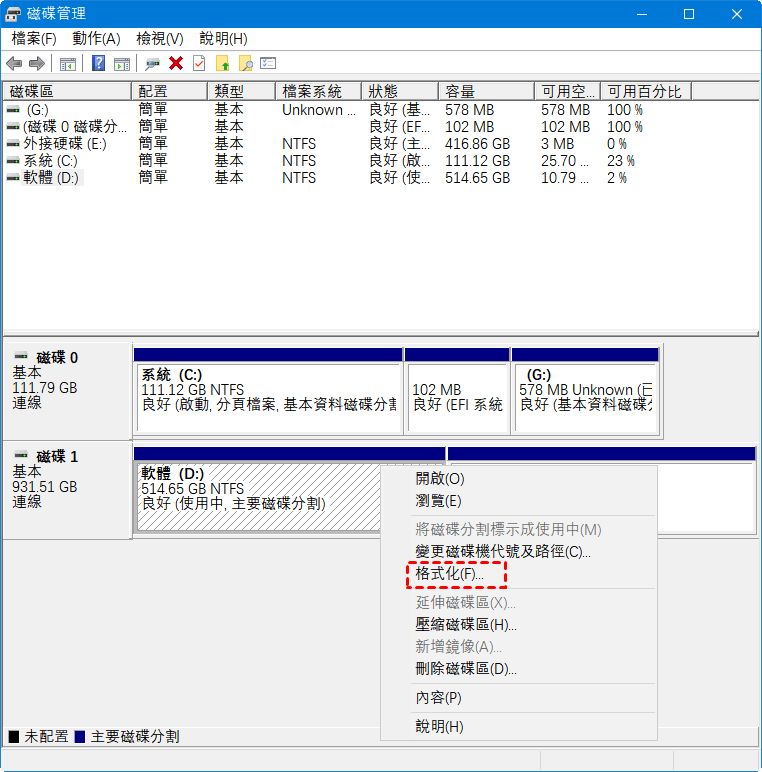The height and width of the screenshot is (772, 762).
Task: Open Help via the blue question mark icon
Action: (x=98, y=64)
